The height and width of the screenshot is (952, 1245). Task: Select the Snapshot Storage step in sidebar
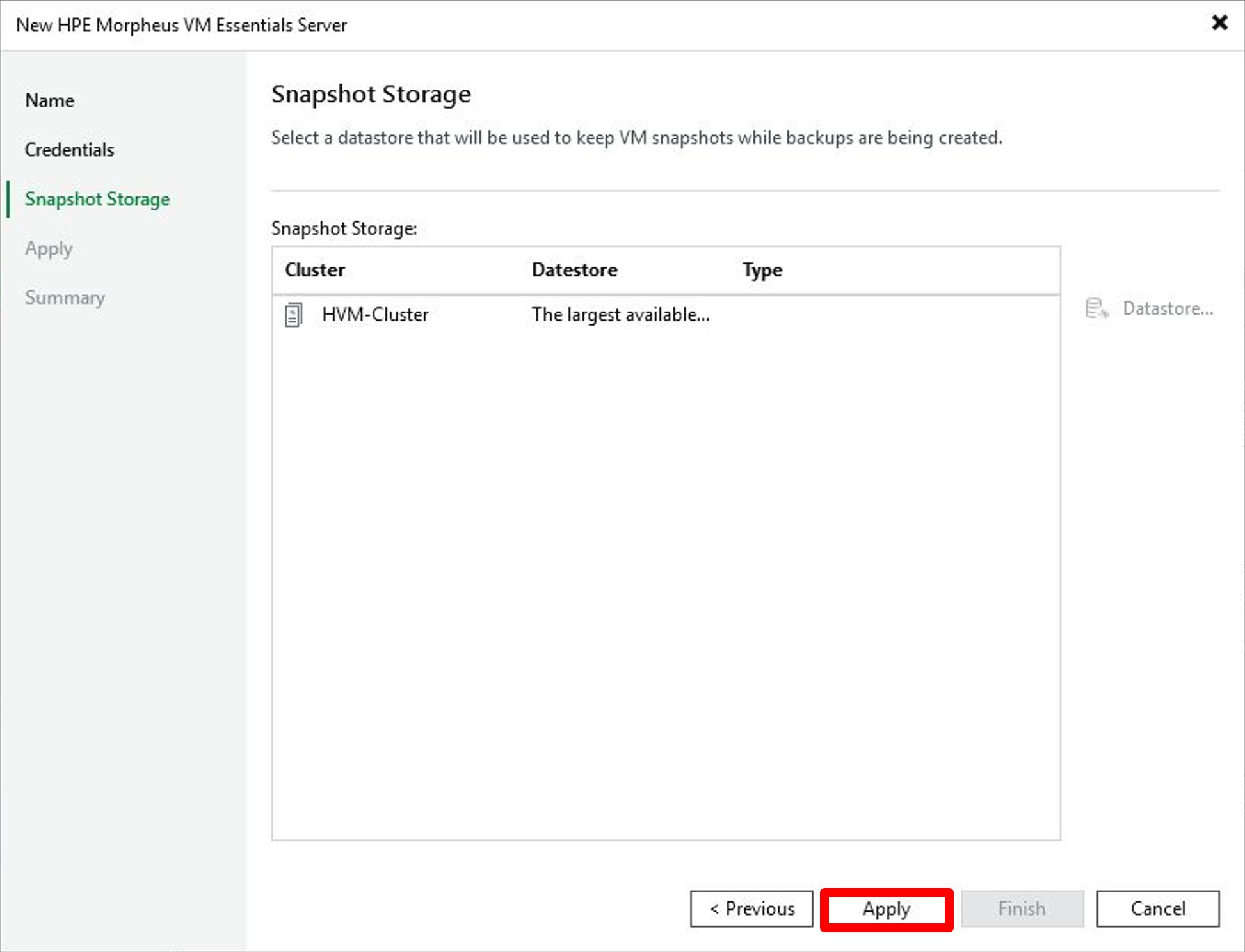point(97,199)
